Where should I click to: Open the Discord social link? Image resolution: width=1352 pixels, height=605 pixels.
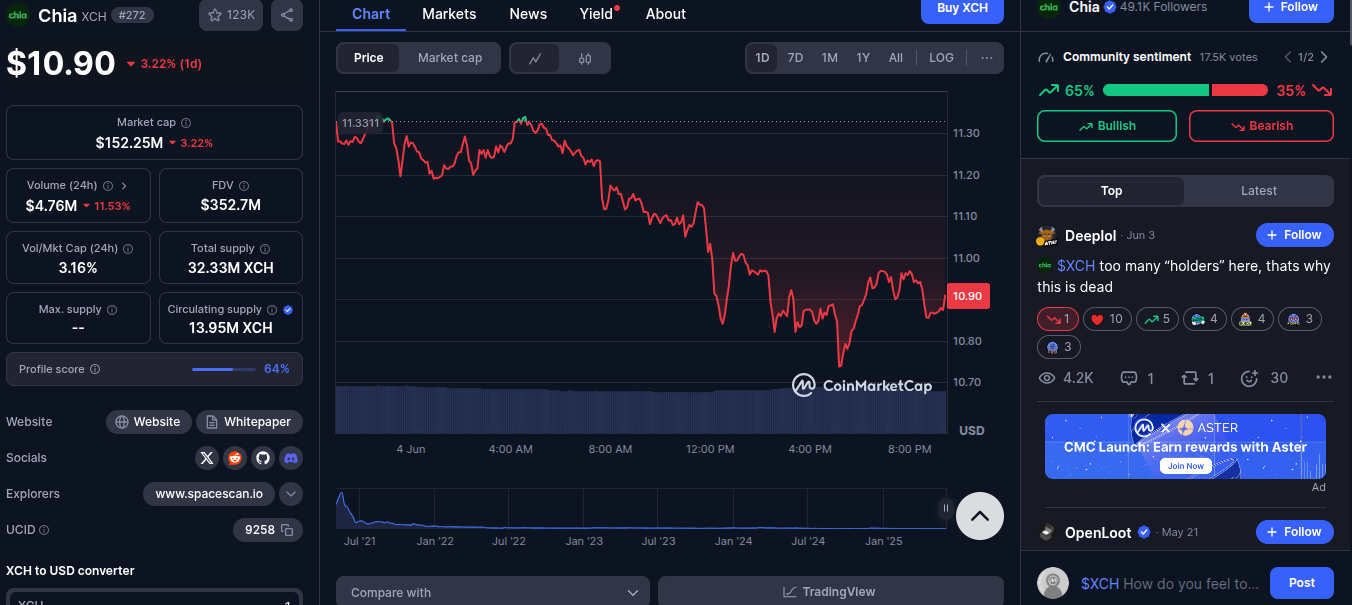click(291, 458)
